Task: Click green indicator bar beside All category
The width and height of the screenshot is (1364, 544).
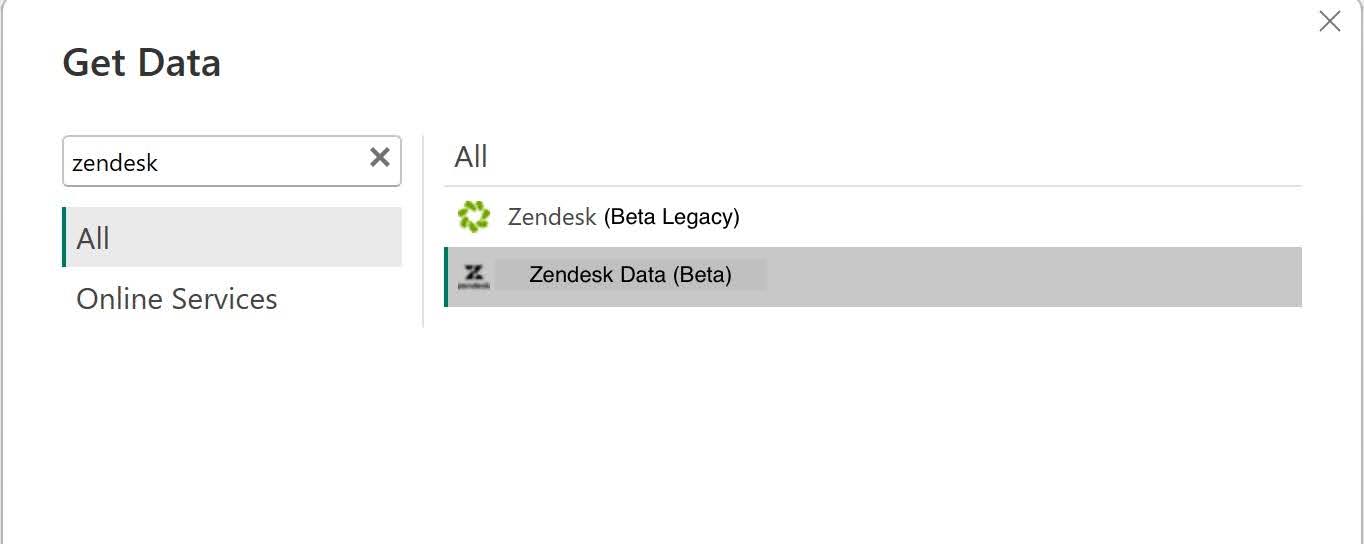Action: click(x=64, y=237)
